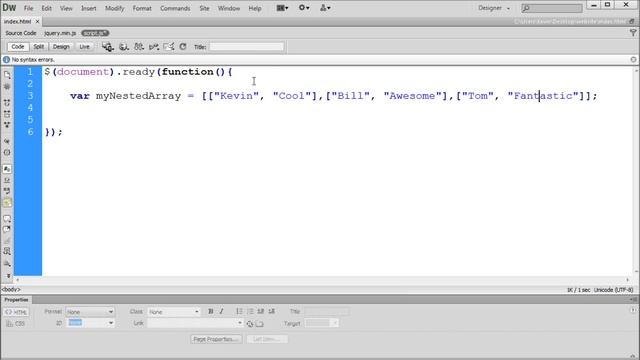Click the Multiscreen preview icon

pos(108,47)
